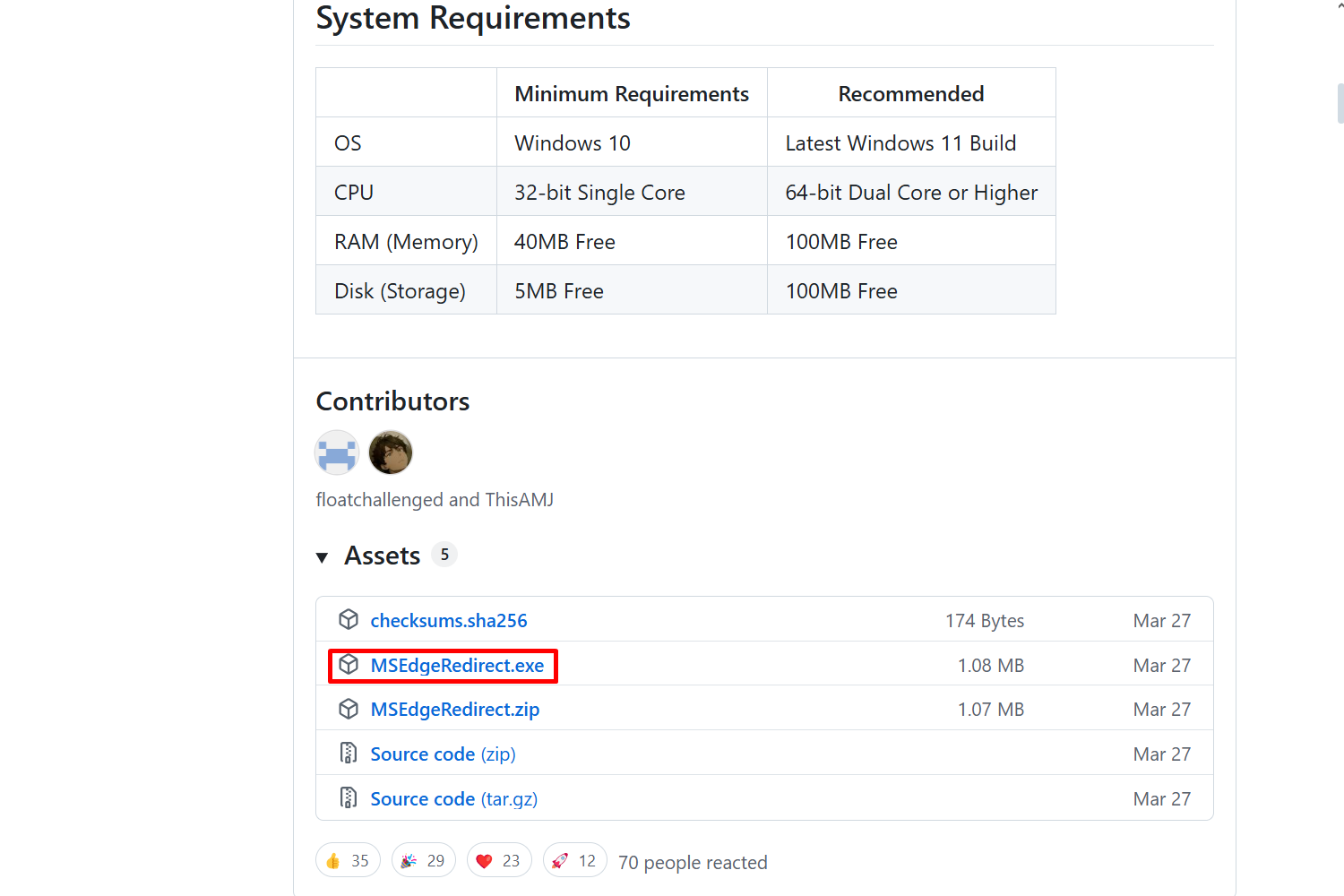Viewport: 1344px width, 896px height.
Task: Download checksums.sha256 file
Action: (x=449, y=620)
